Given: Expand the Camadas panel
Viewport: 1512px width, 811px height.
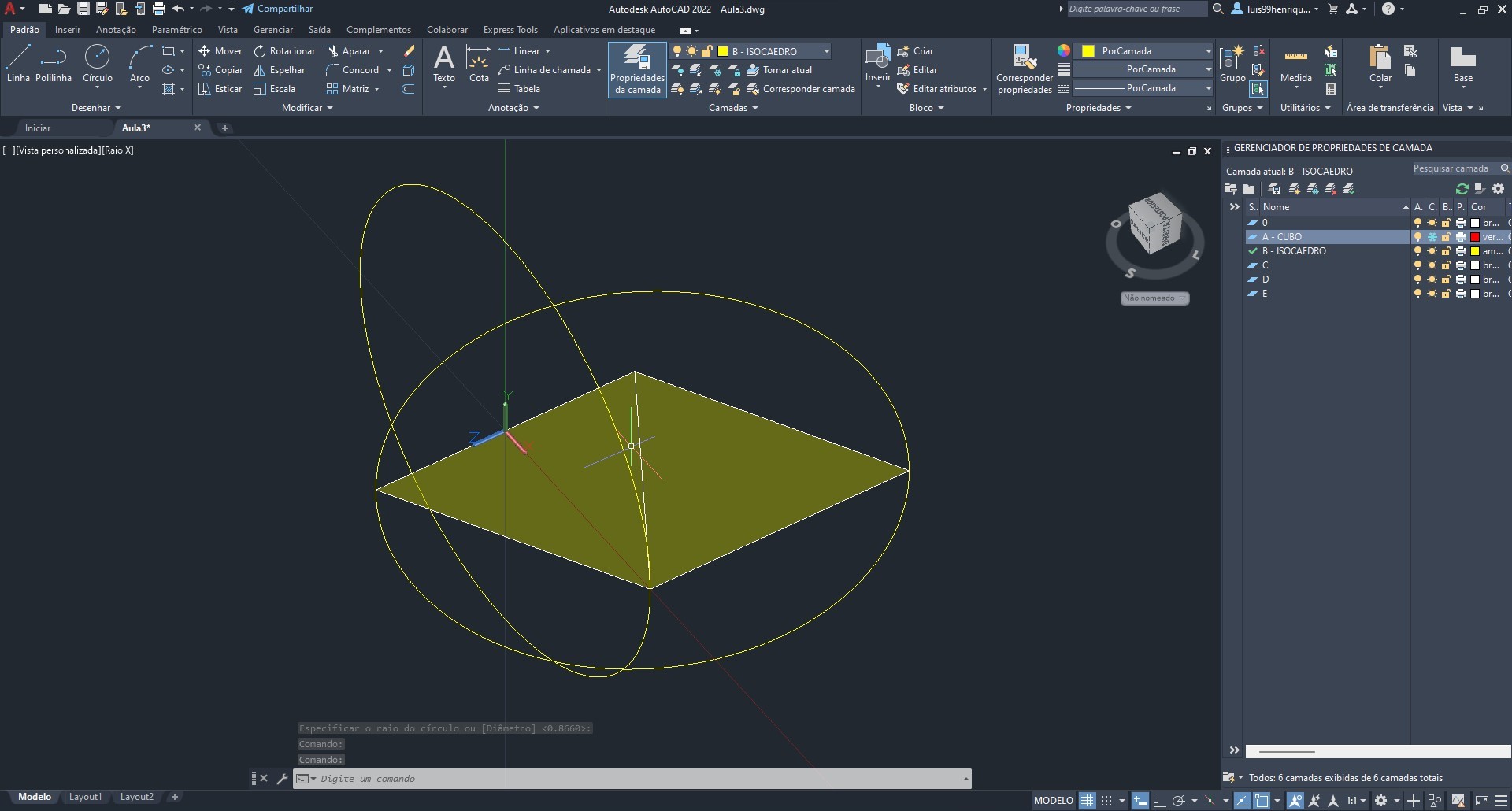Looking at the screenshot, I should 733,108.
